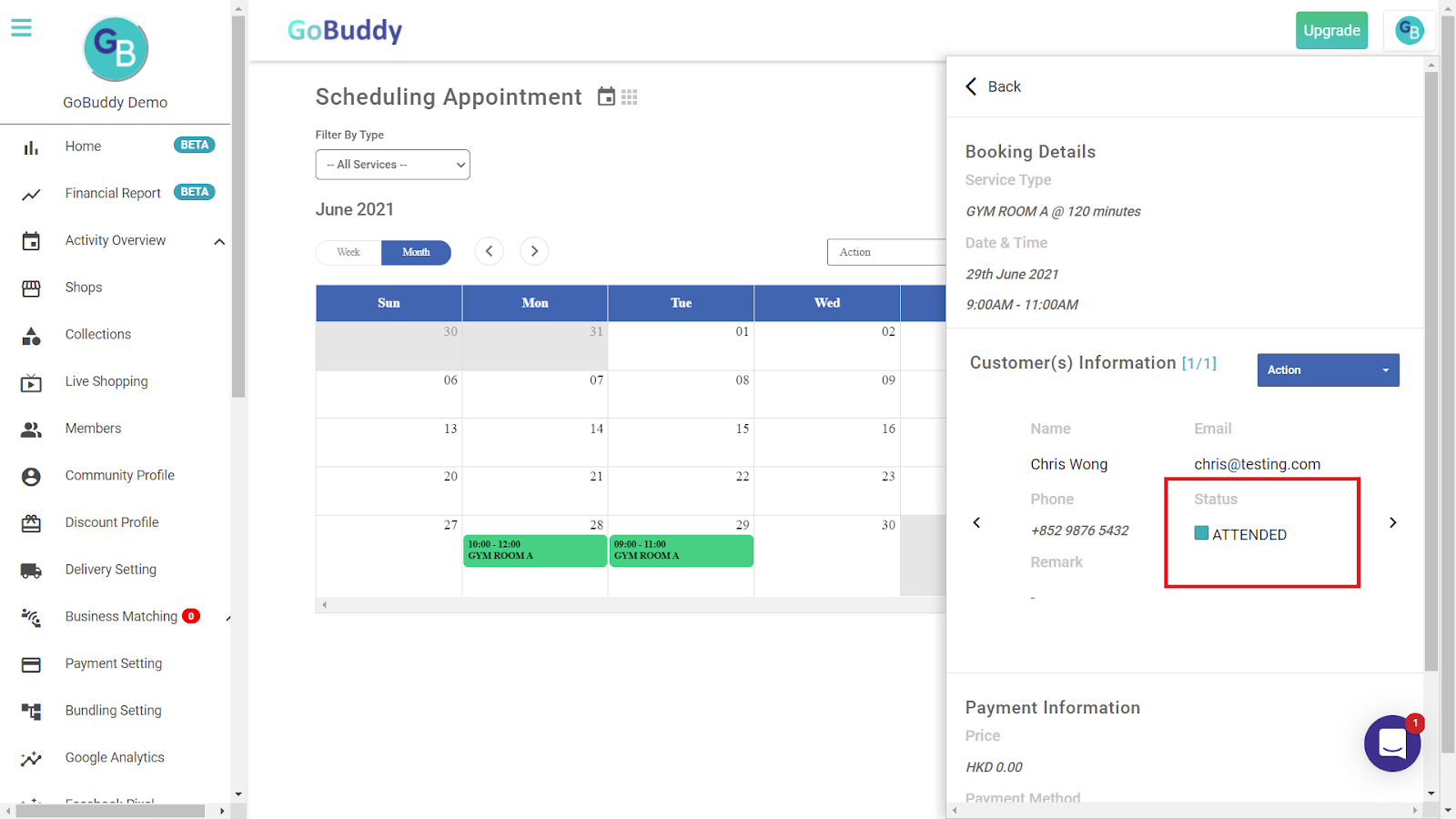Collapse the Activity Overview section
The height and width of the screenshot is (819, 1456).
point(219,241)
